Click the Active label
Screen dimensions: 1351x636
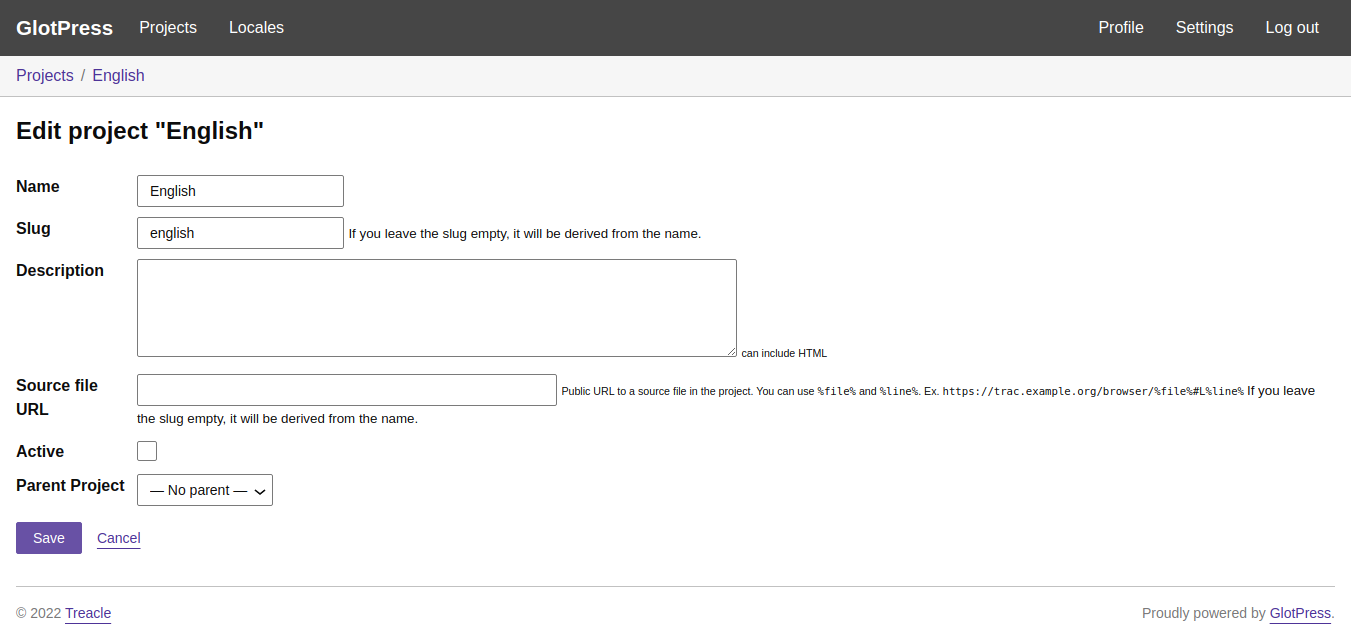pyautogui.click(x=40, y=451)
